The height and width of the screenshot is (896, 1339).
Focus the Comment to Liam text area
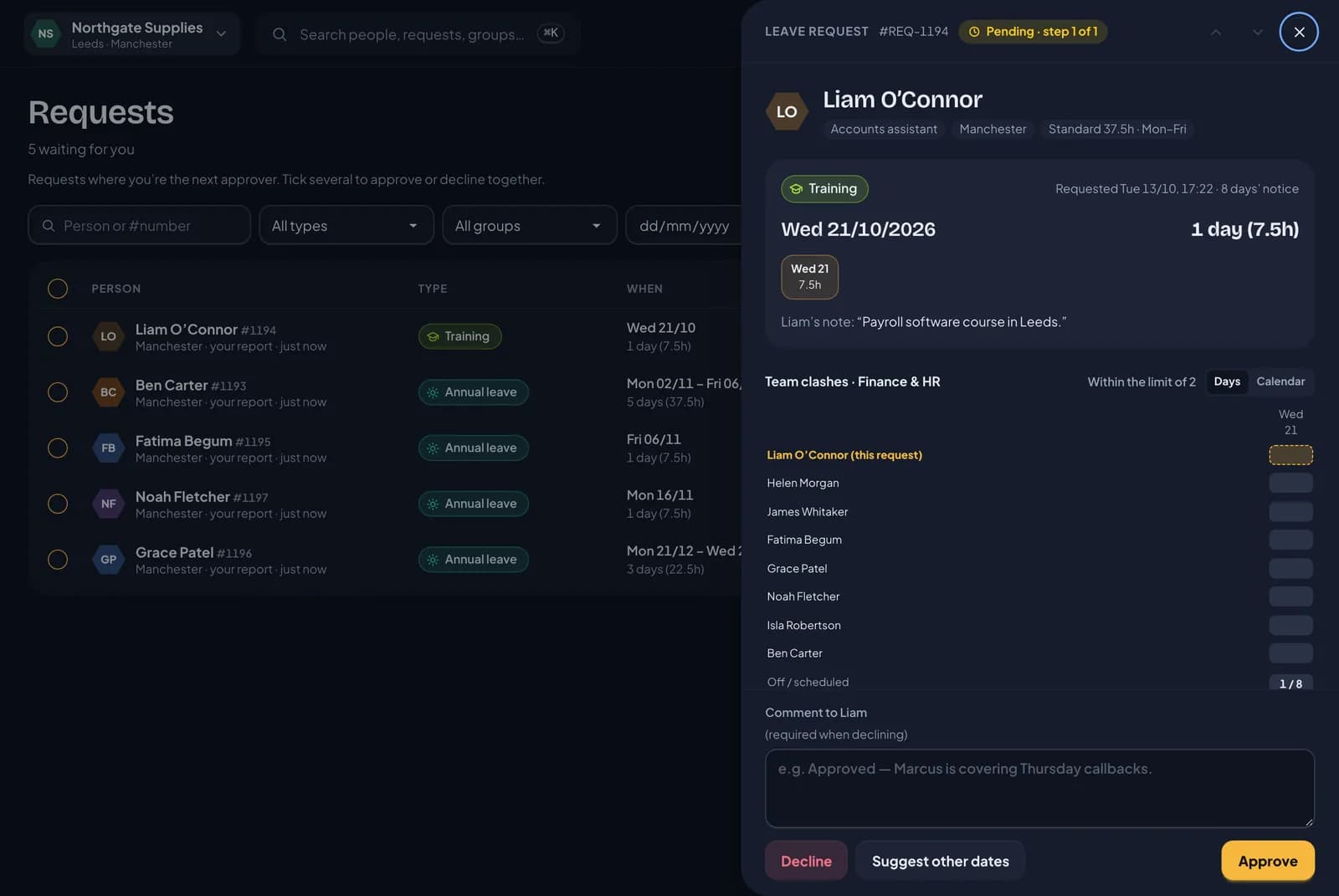click(1039, 788)
